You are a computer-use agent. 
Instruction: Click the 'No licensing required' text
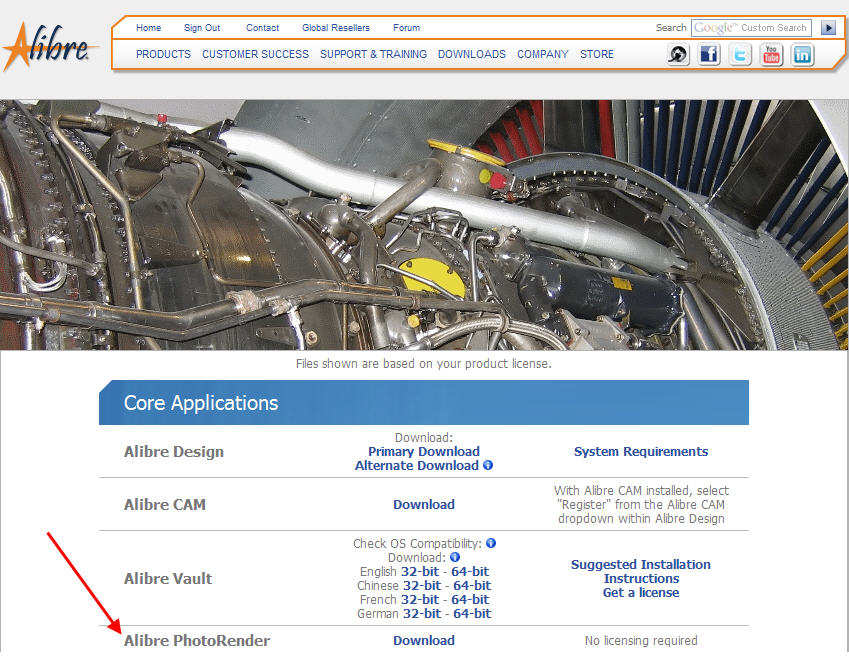pyautogui.click(x=641, y=641)
